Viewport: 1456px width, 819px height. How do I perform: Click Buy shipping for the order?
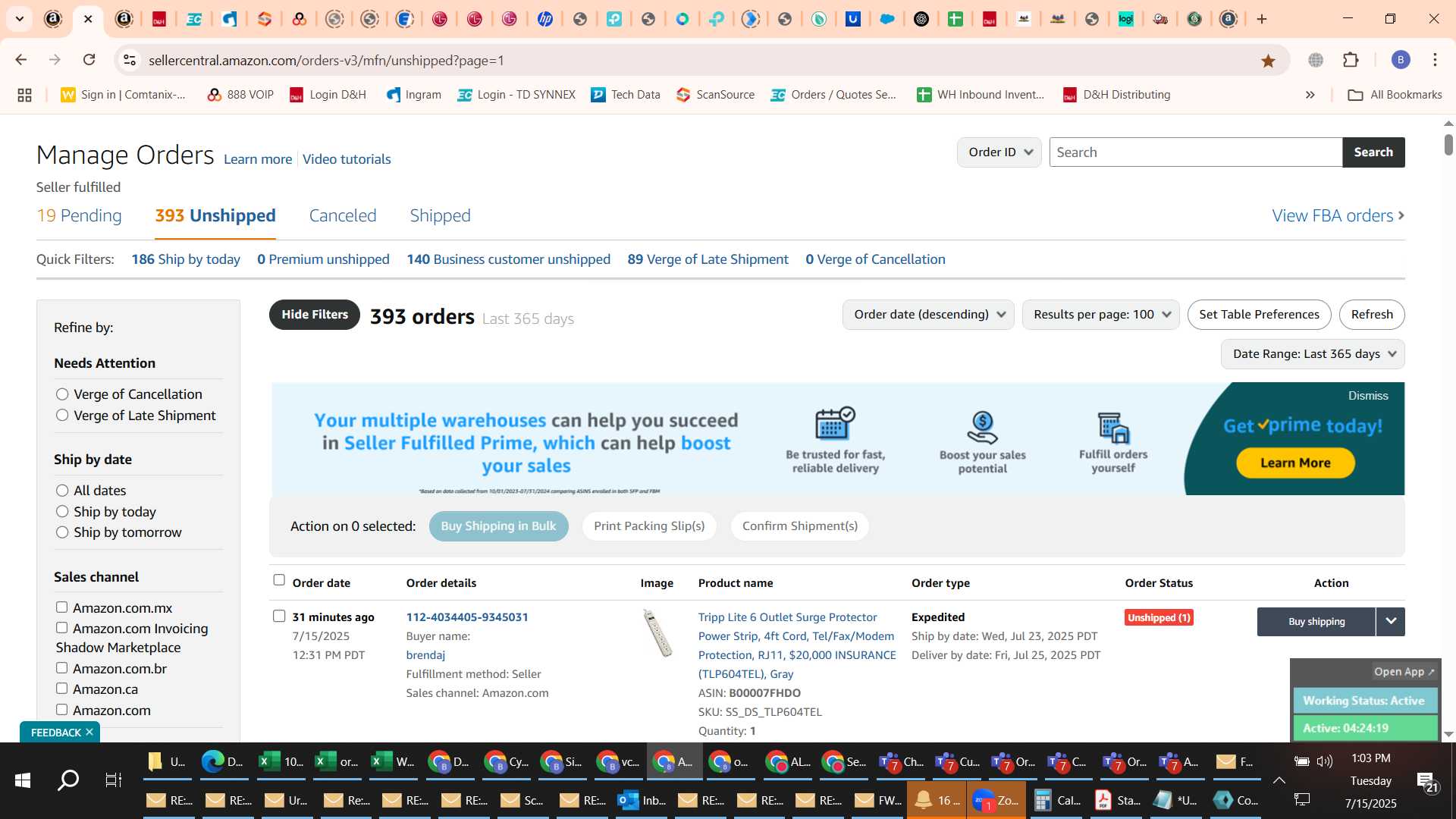(1316, 622)
